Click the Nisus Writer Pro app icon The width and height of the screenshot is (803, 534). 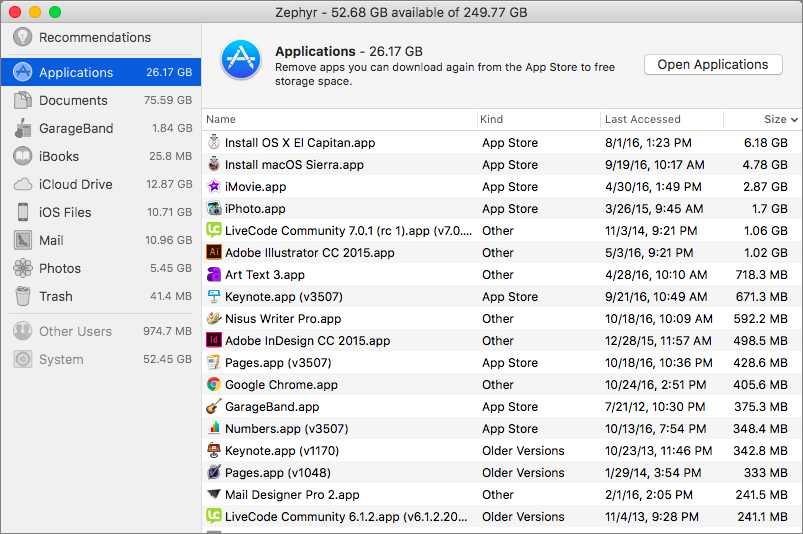pos(214,319)
